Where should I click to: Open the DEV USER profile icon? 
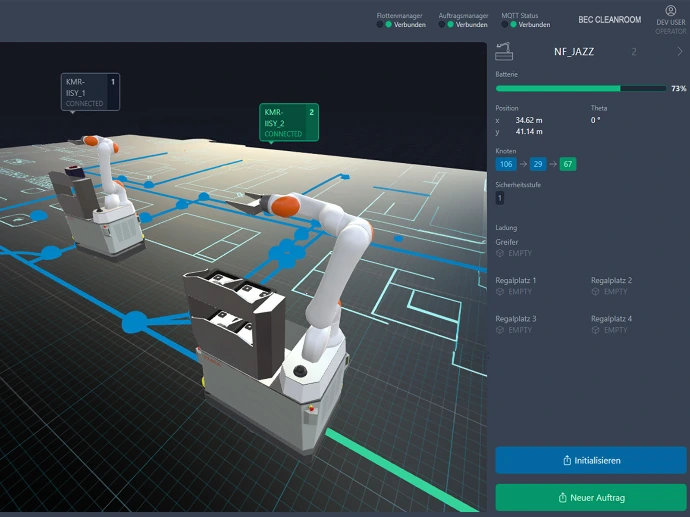[x=670, y=11]
